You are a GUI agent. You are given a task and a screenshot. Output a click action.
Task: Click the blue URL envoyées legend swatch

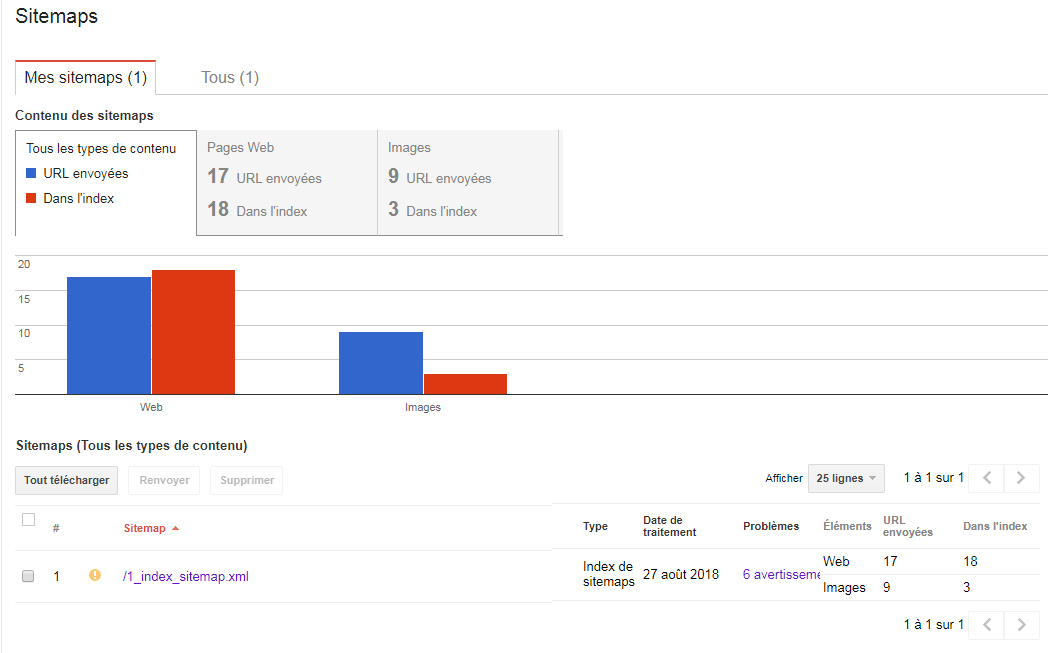coord(31,173)
